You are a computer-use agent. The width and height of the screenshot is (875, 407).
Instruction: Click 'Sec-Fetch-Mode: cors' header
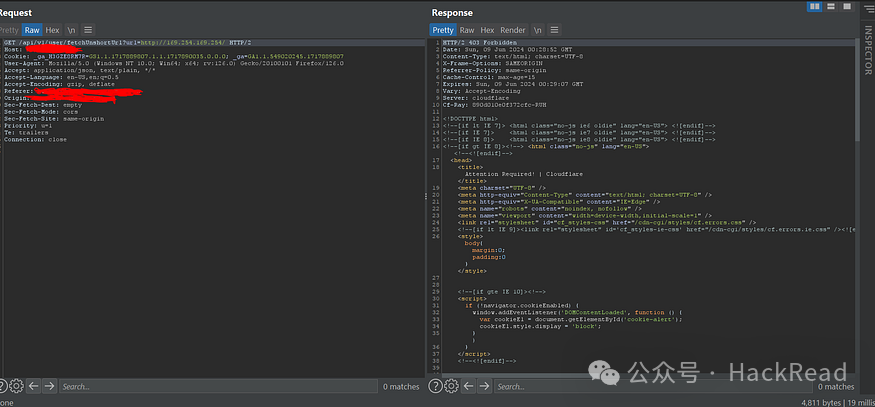coord(41,112)
